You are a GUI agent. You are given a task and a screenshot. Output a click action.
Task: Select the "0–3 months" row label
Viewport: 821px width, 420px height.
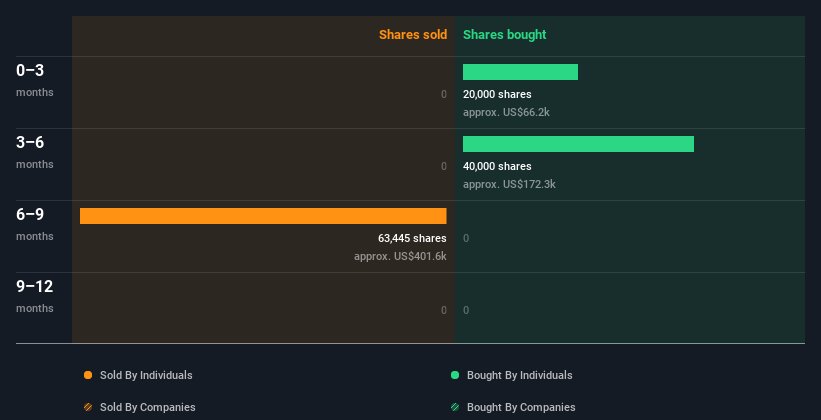pyautogui.click(x=35, y=80)
